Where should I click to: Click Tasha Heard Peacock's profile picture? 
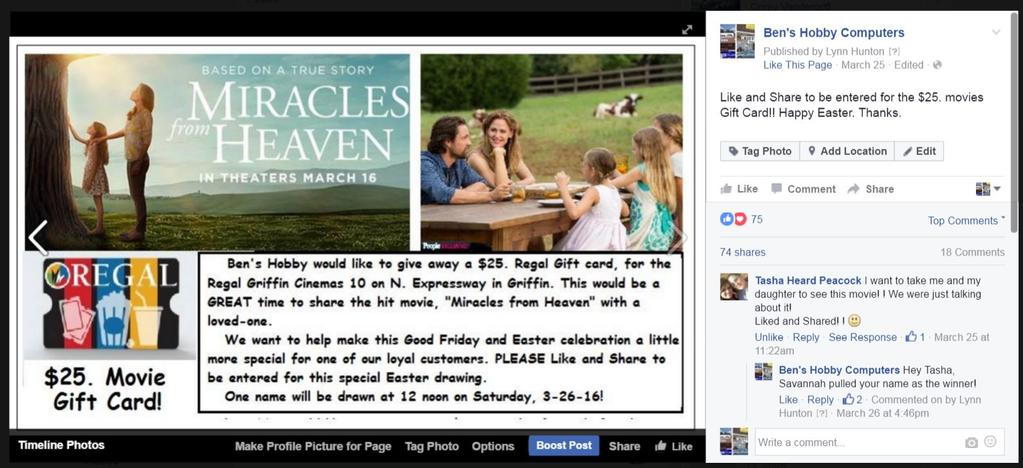734,287
